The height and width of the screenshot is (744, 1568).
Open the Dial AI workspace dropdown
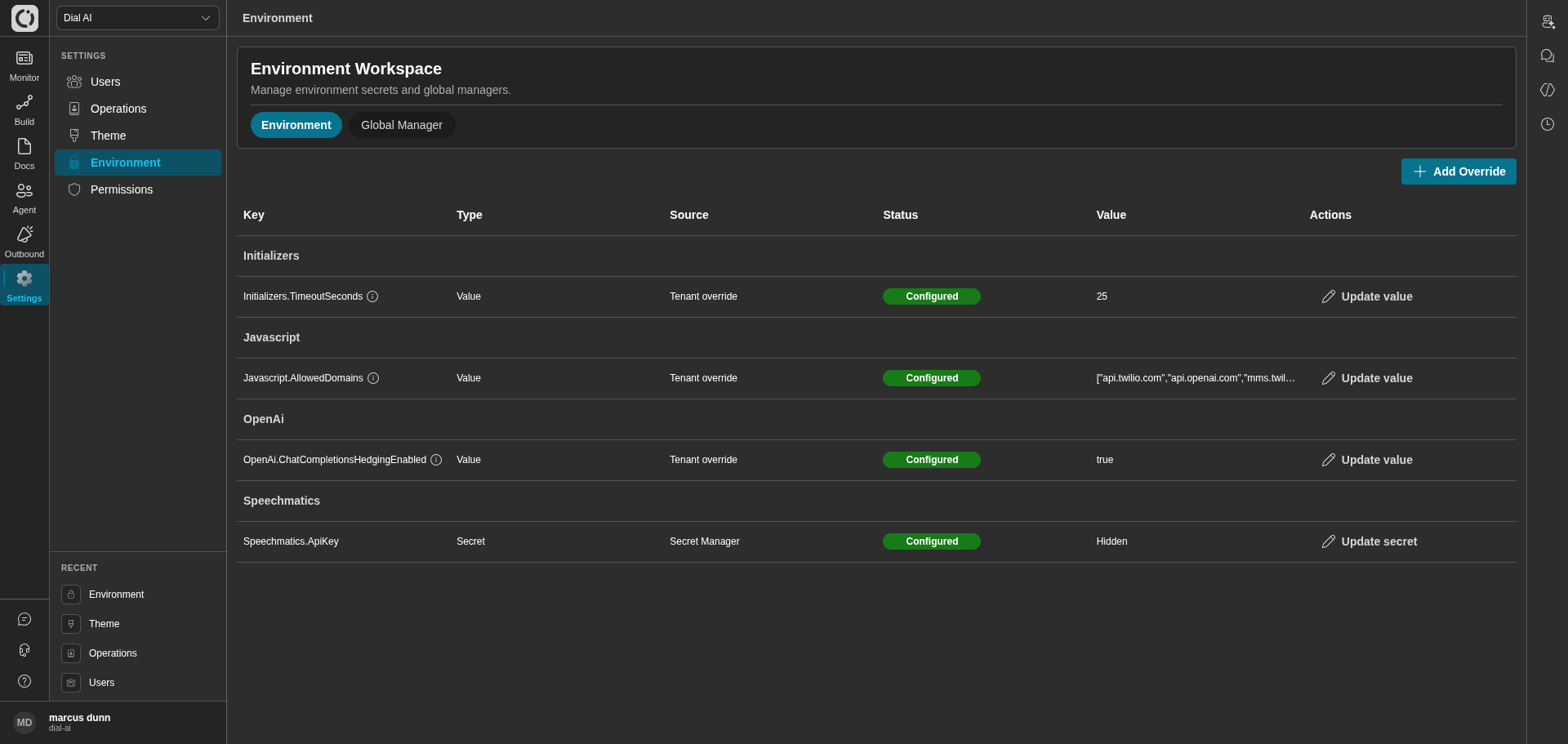point(138,18)
